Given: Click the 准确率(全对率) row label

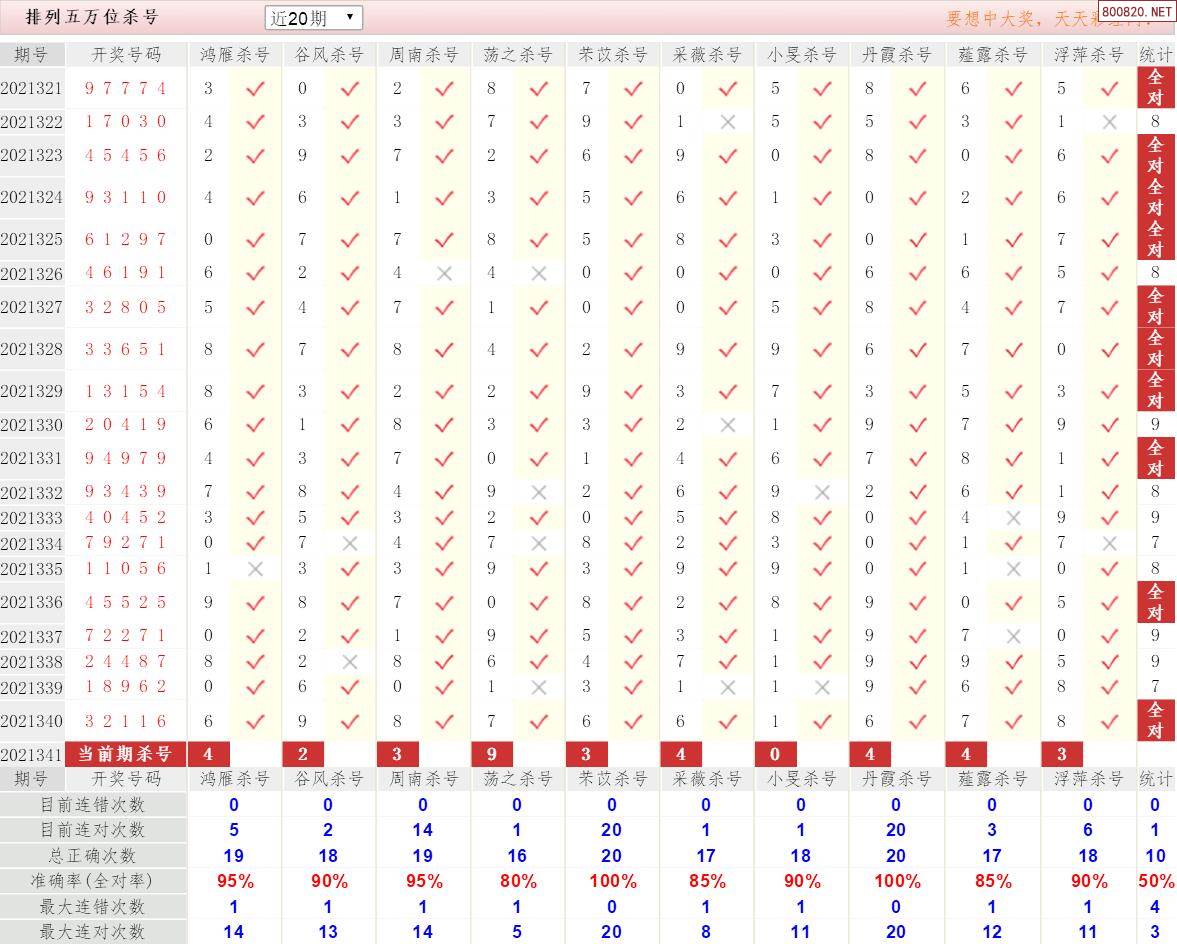Looking at the screenshot, I should coord(92,881).
